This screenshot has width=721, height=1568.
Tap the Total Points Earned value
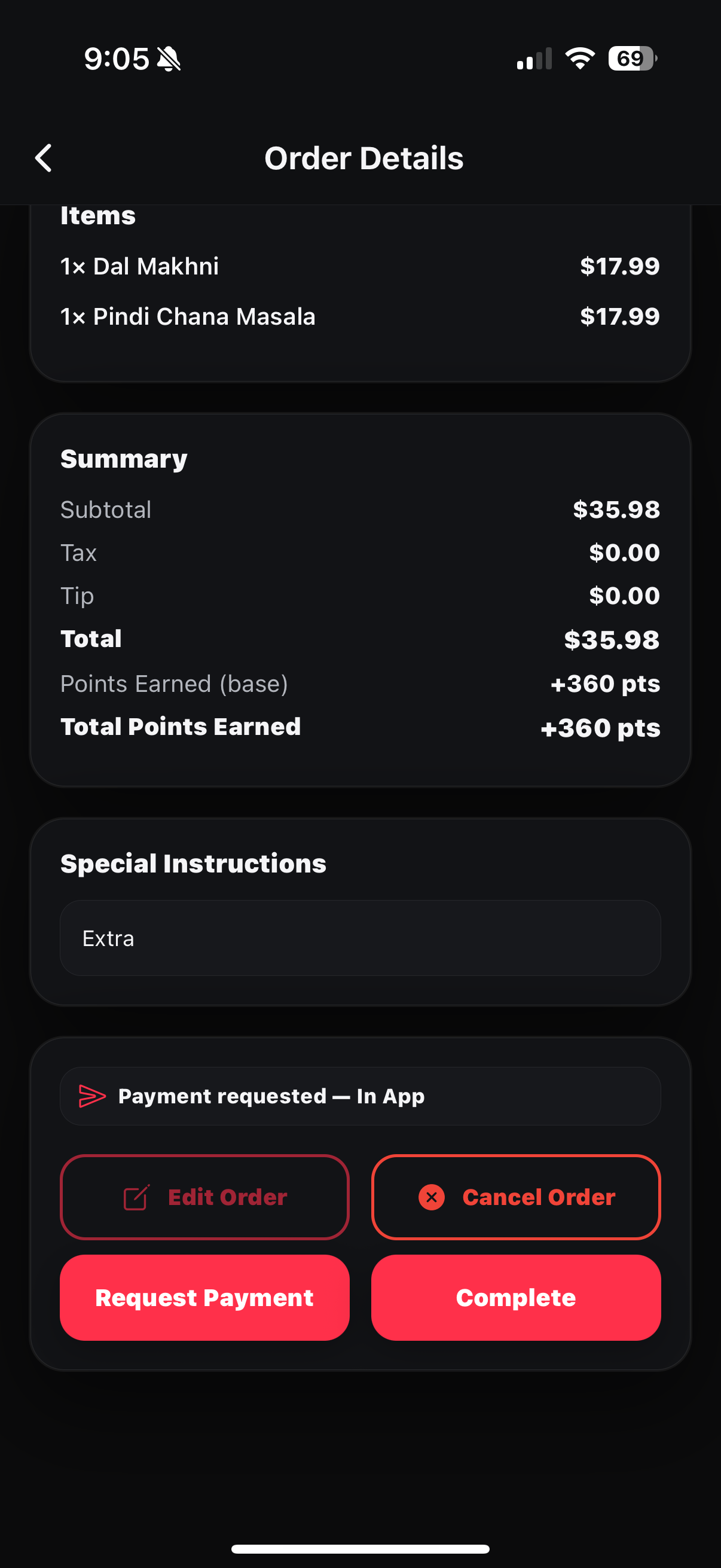(x=600, y=728)
